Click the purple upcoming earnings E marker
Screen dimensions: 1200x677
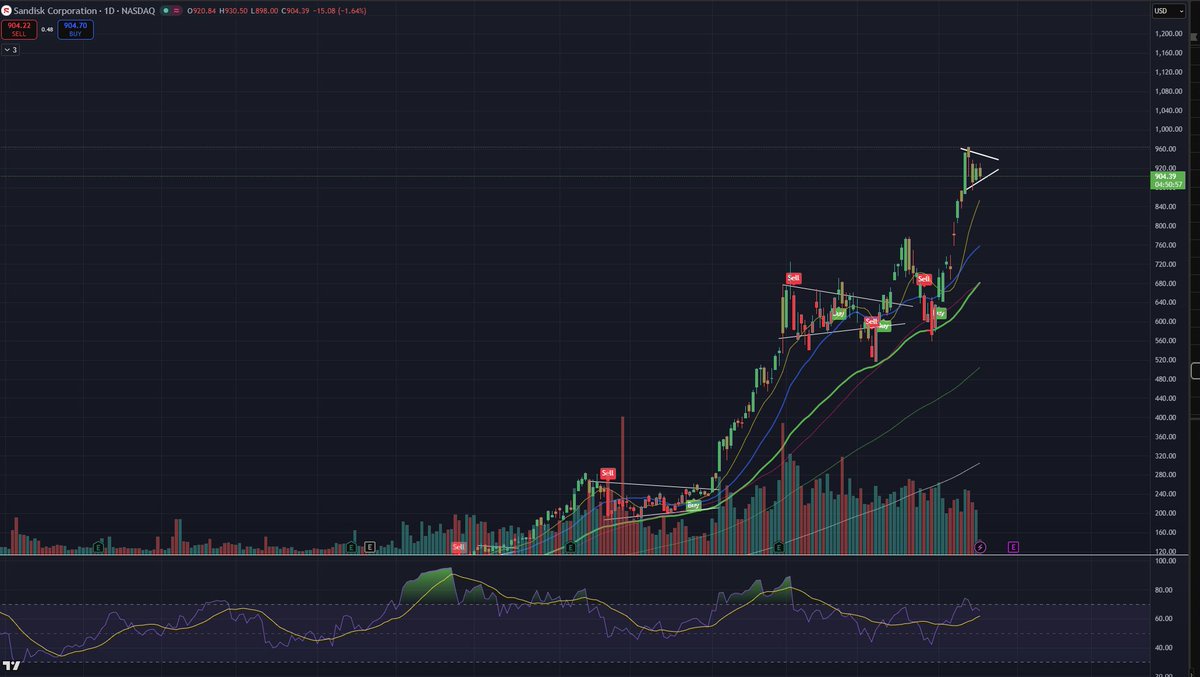click(x=1013, y=547)
